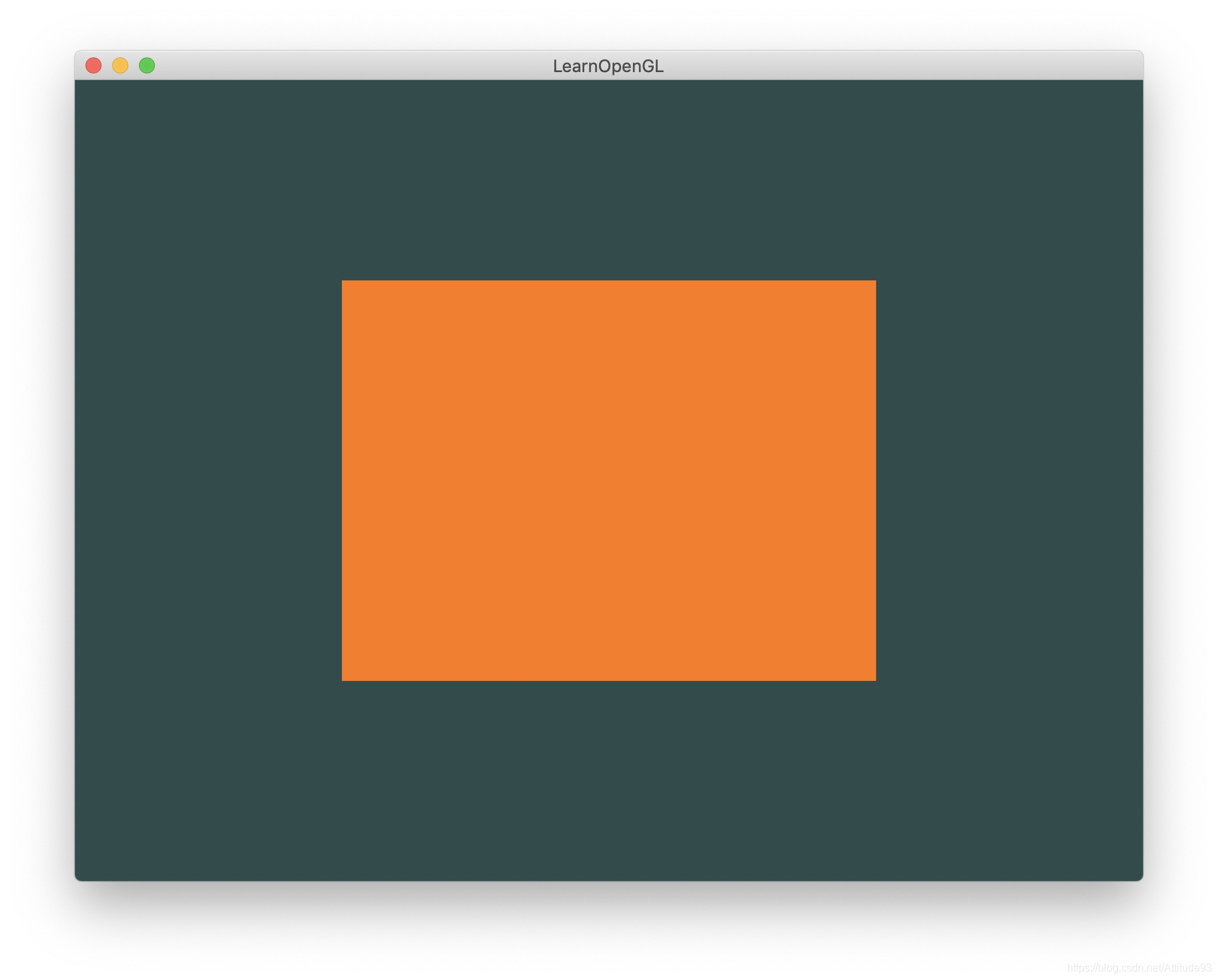Maximize the LearnOpenGL window with the green button
Screen dimensions: 1218x980
pos(147,65)
